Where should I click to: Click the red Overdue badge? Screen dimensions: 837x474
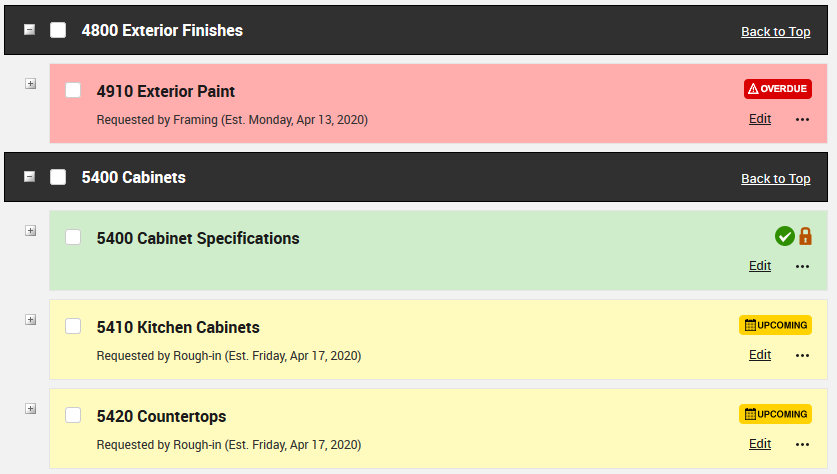(x=777, y=89)
